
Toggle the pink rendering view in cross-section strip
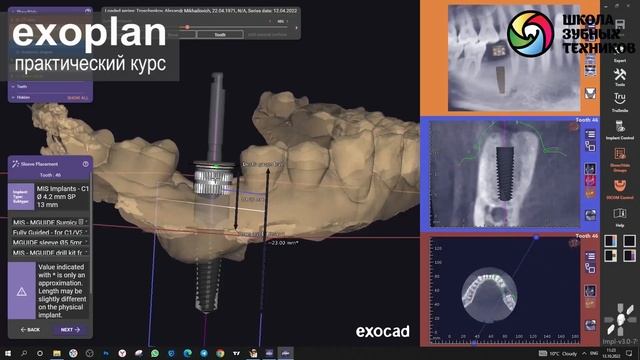[590, 180]
